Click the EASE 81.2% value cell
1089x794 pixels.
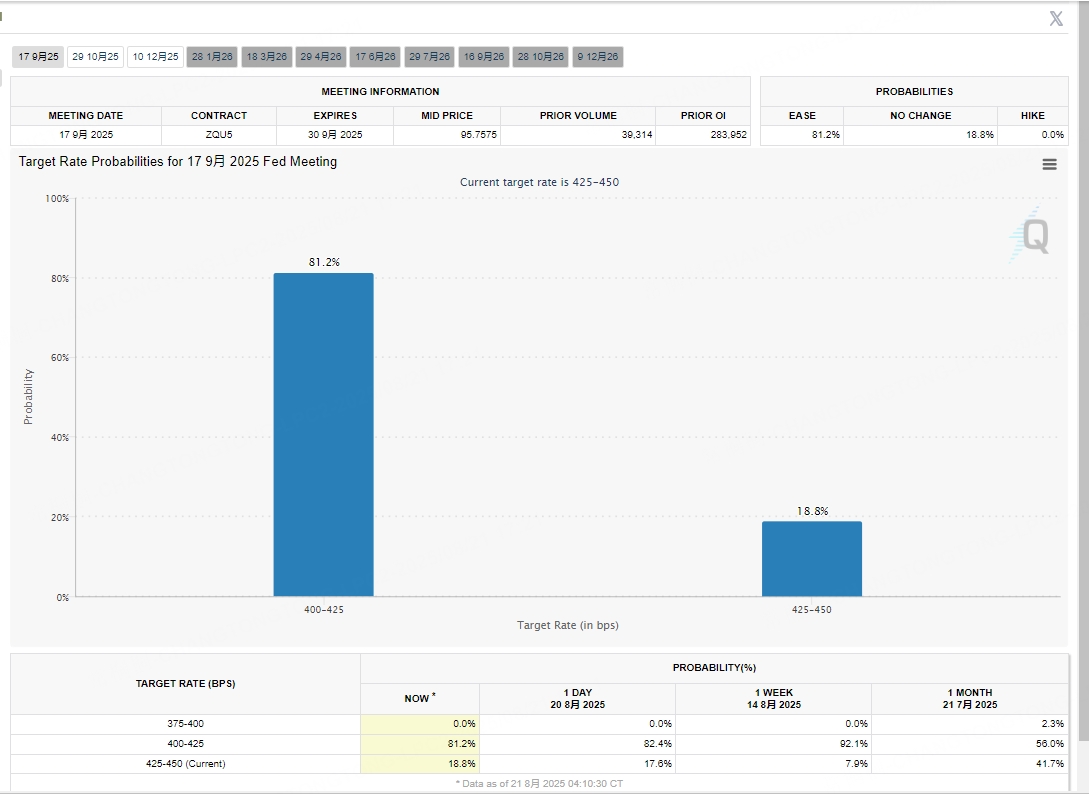coord(802,135)
